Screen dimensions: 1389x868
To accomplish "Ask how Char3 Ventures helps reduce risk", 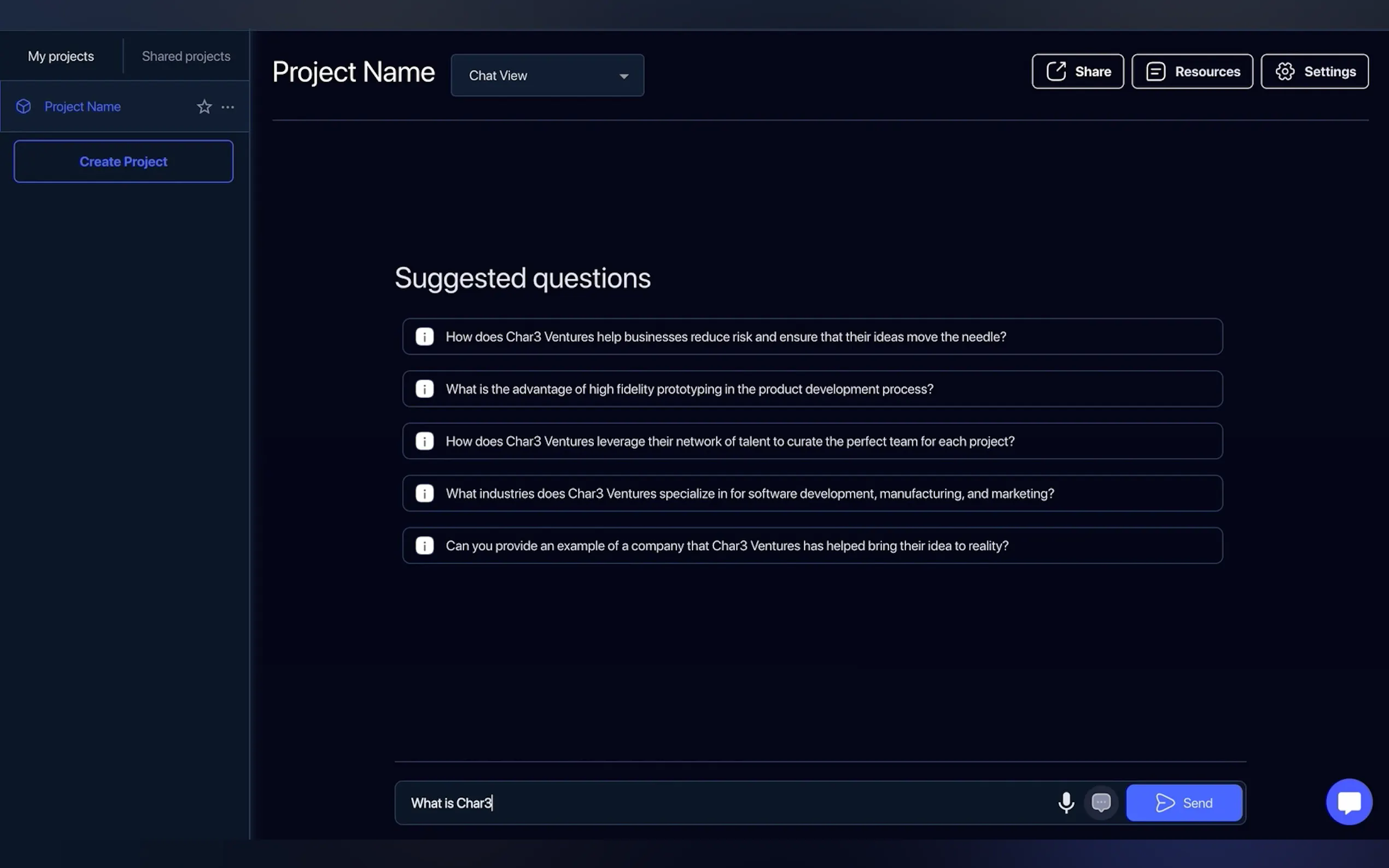I will 813,336.
